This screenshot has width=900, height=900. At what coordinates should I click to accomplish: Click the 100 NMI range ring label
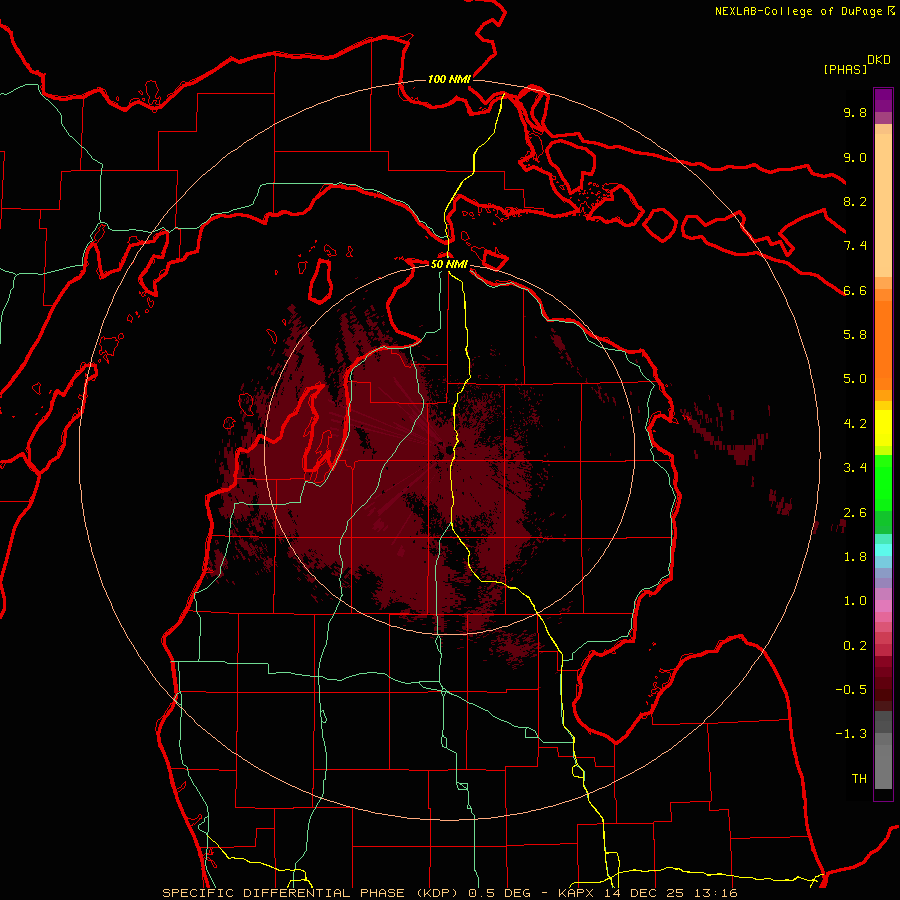(x=449, y=79)
